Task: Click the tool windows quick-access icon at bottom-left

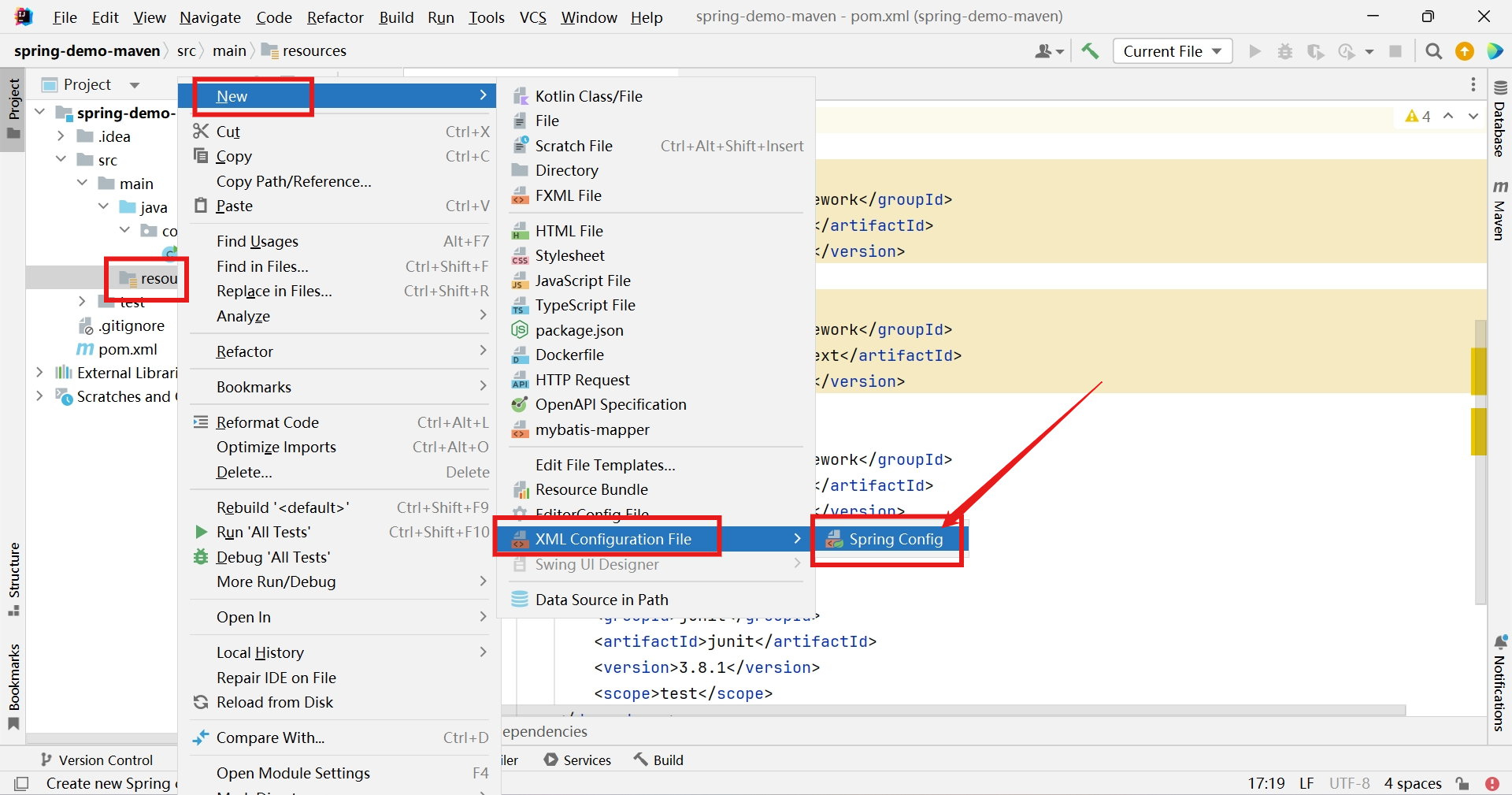Action: pos(21,783)
